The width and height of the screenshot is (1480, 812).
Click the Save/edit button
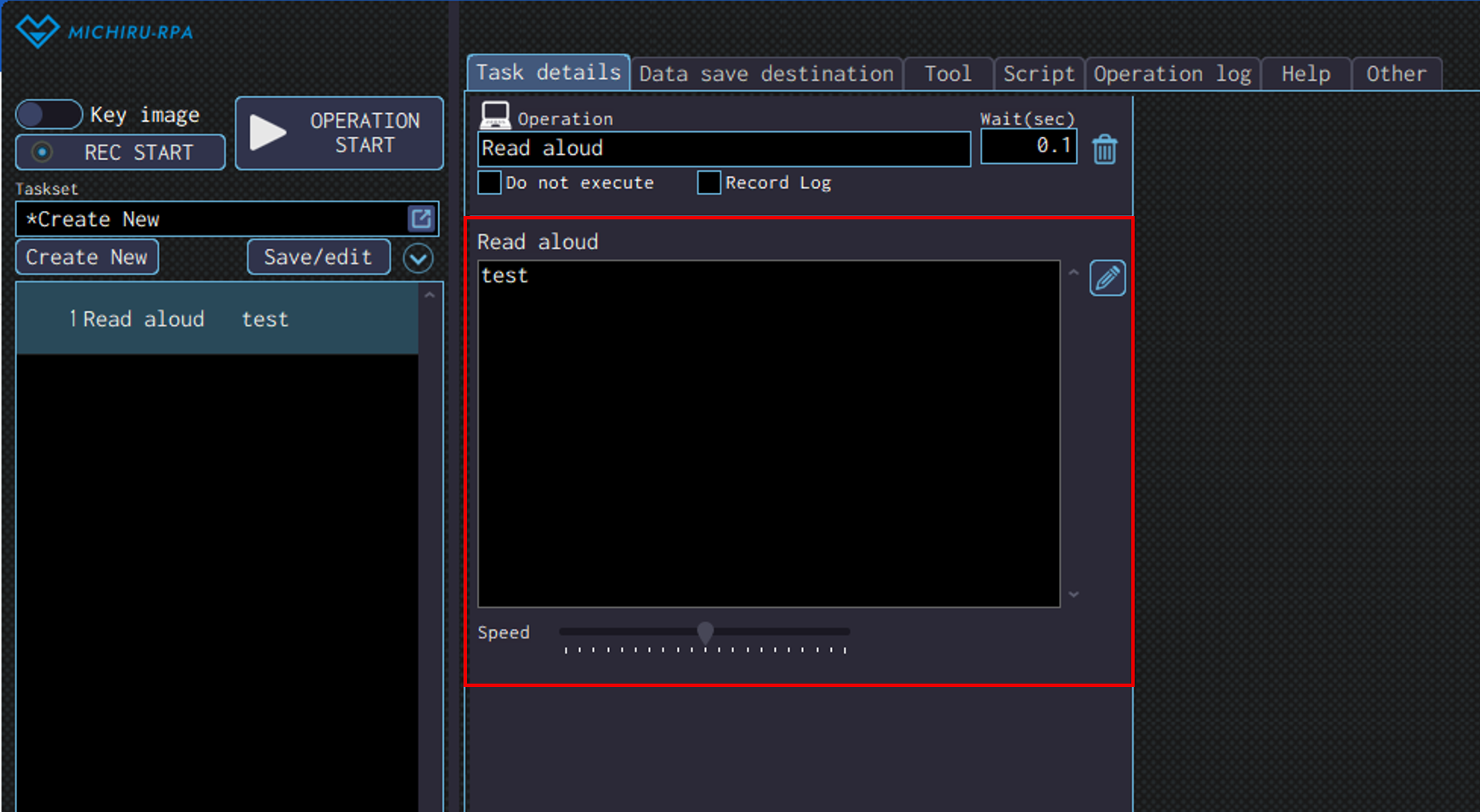[x=318, y=257]
